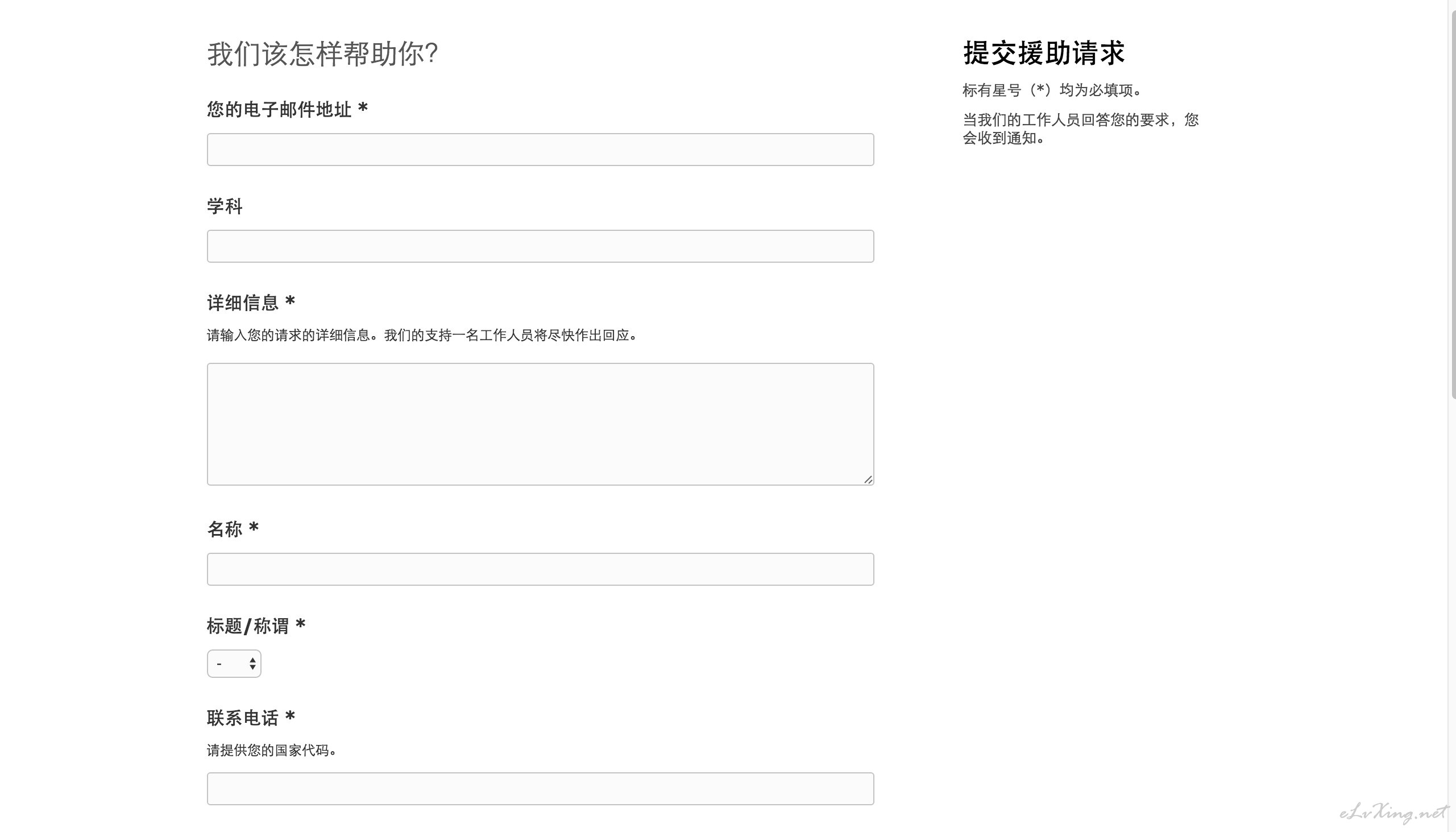Click inside the 详细信息 details textarea
This screenshot has height=832, width=1456.
[540, 424]
